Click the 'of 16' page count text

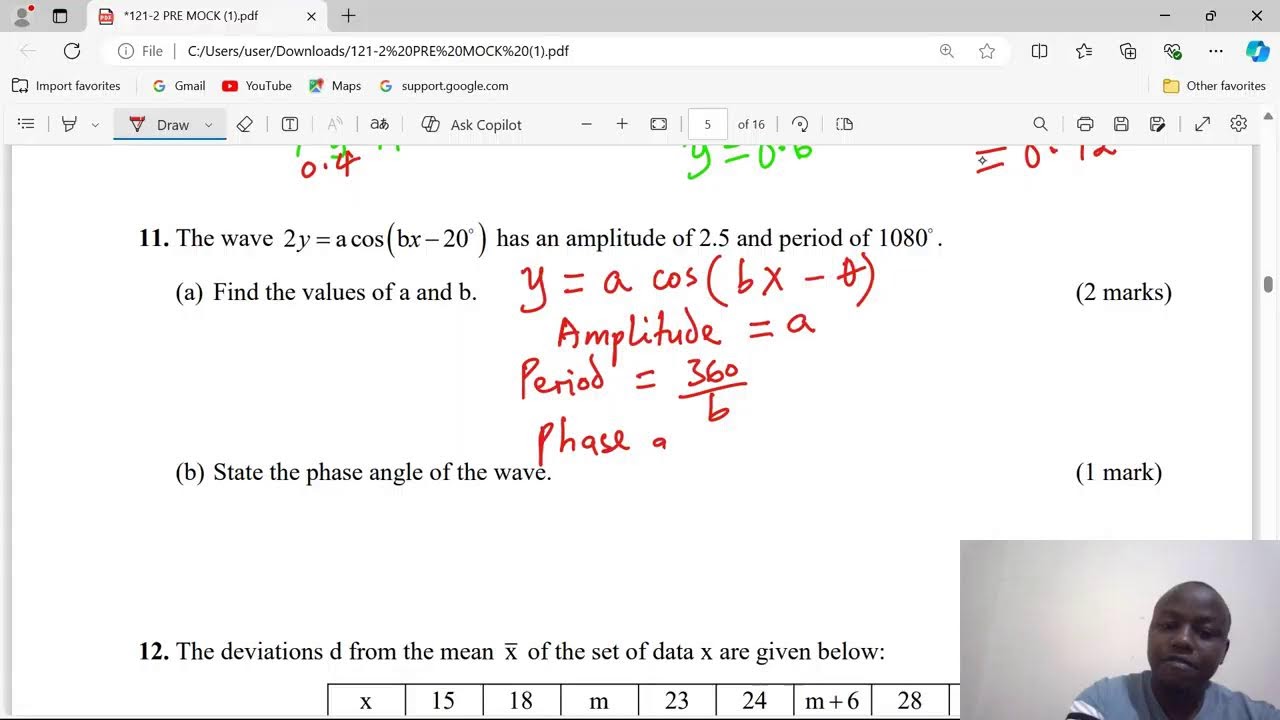coord(751,124)
